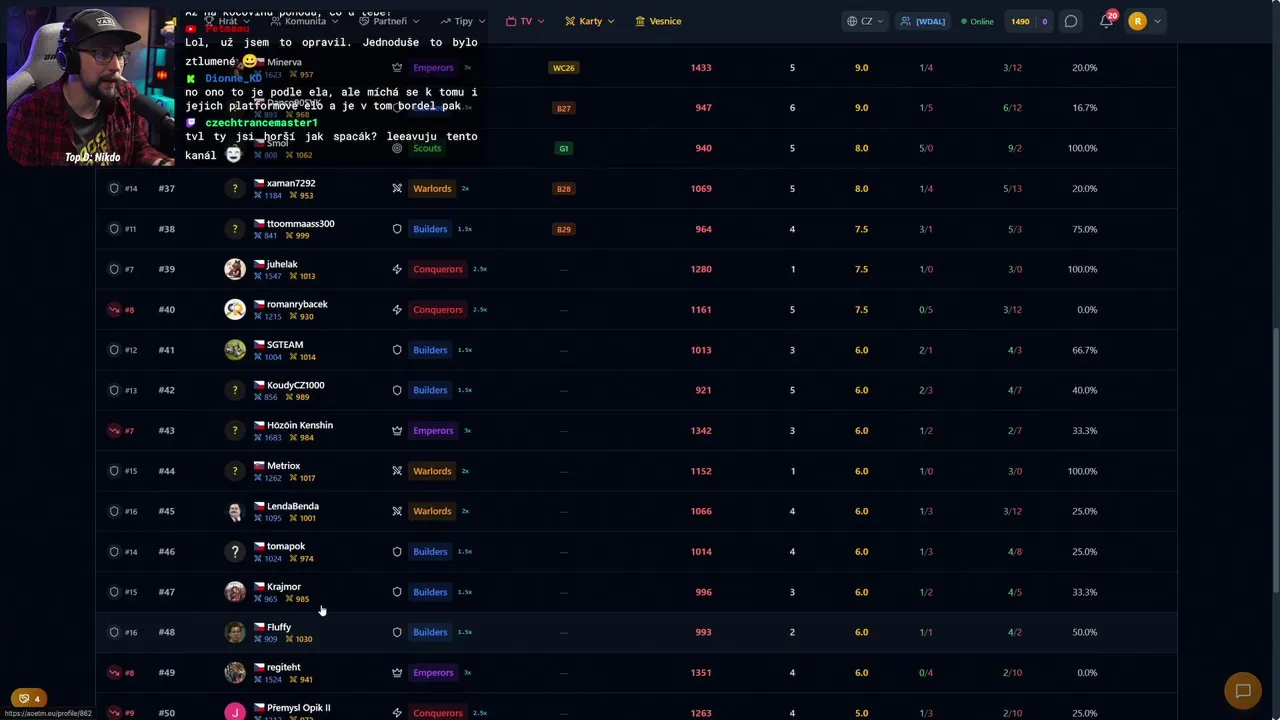Click the crown icon beside Hōzōin Kenshin's Emperors
The height and width of the screenshot is (720, 1280).
point(397,430)
